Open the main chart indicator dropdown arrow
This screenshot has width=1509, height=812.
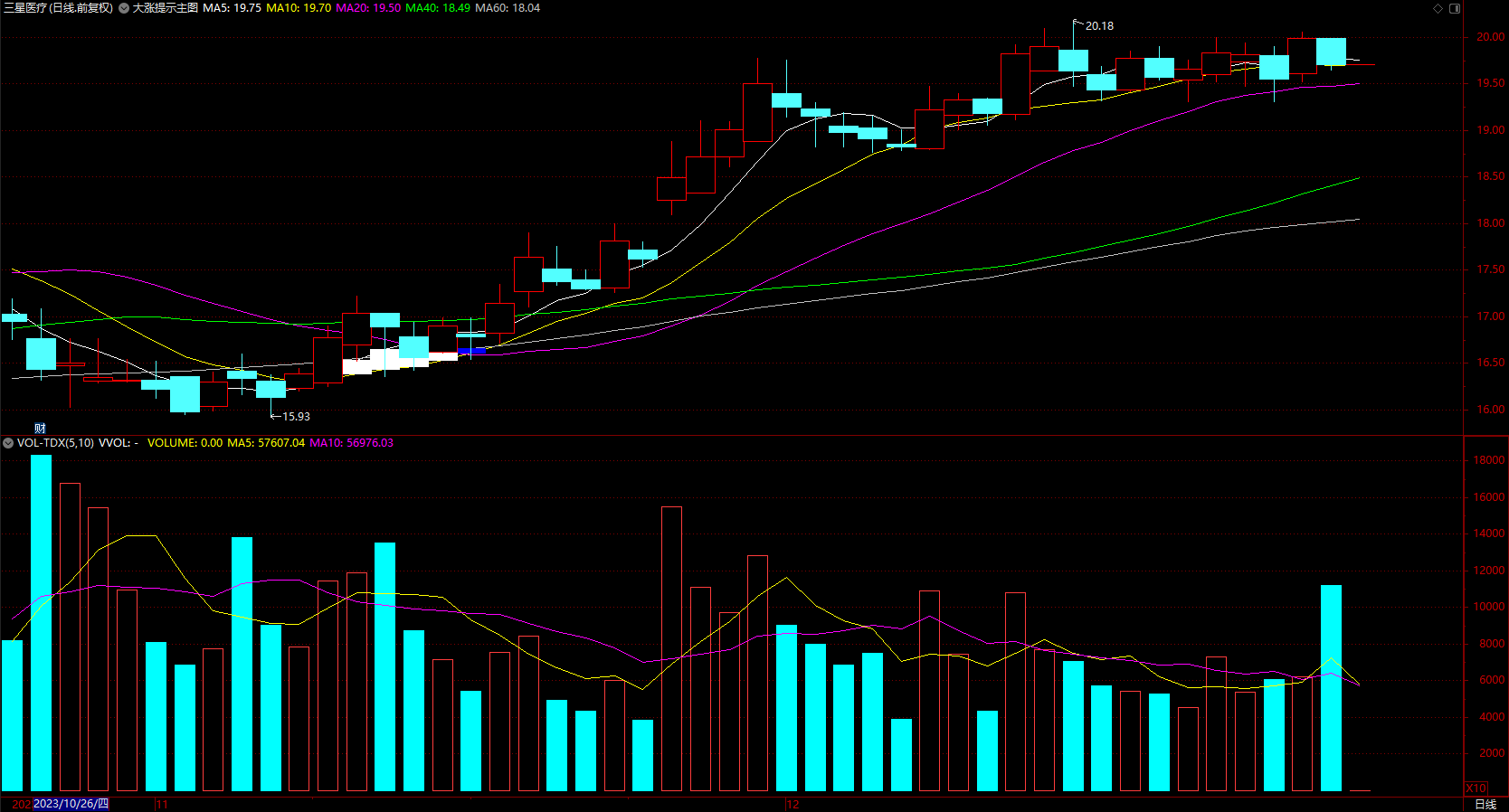click(124, 8)
